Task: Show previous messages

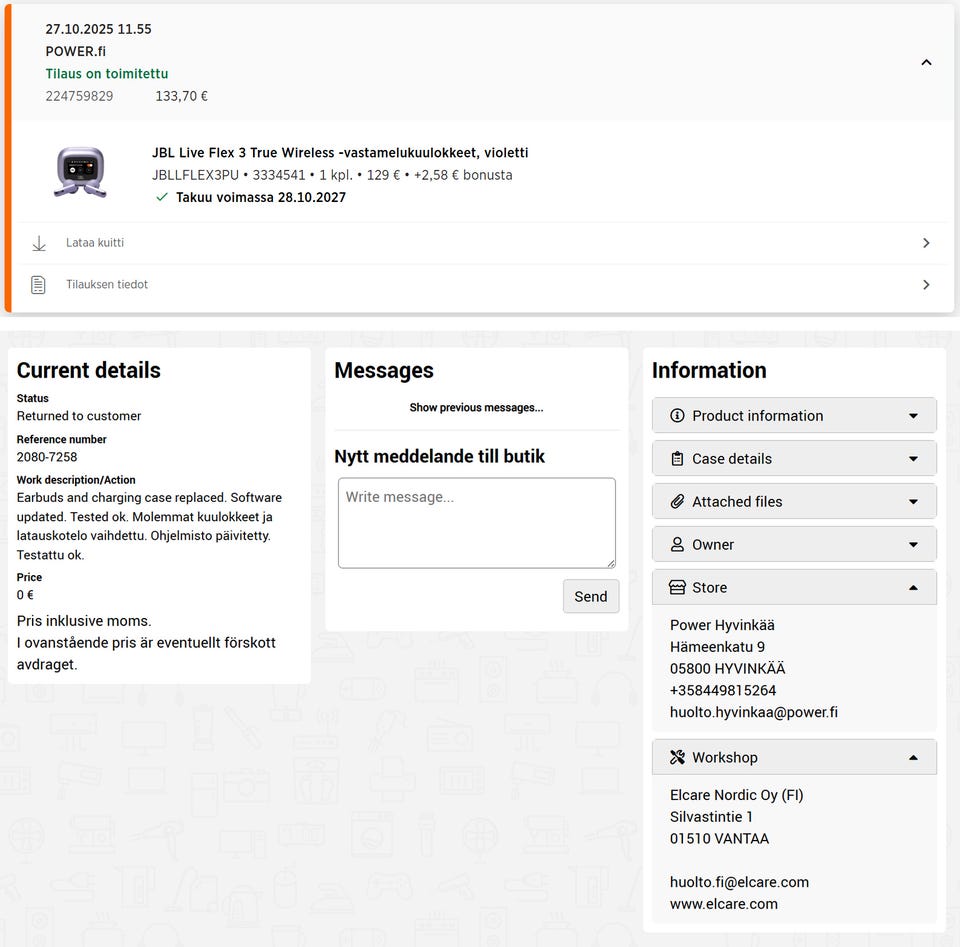Action: [476, 408]
